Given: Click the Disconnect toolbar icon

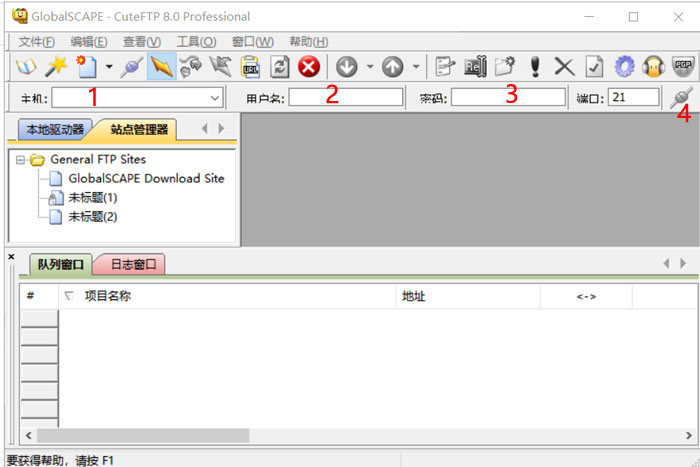Looking at the screenshot, I should [x=191, y=67].
